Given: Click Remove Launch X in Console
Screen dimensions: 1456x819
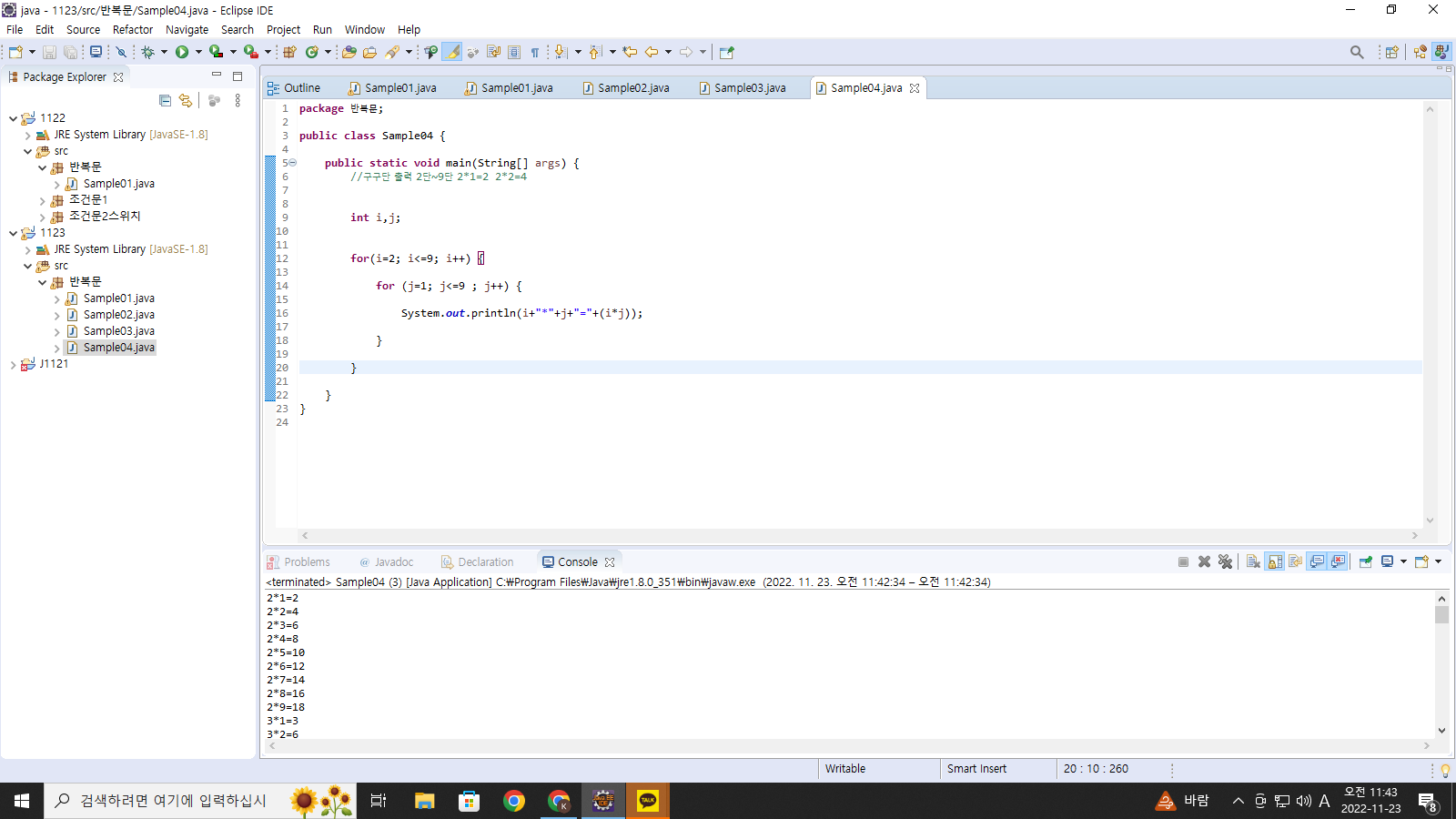Looking at the screenshot, I should pyautogui.click(x=1204, y=561).
